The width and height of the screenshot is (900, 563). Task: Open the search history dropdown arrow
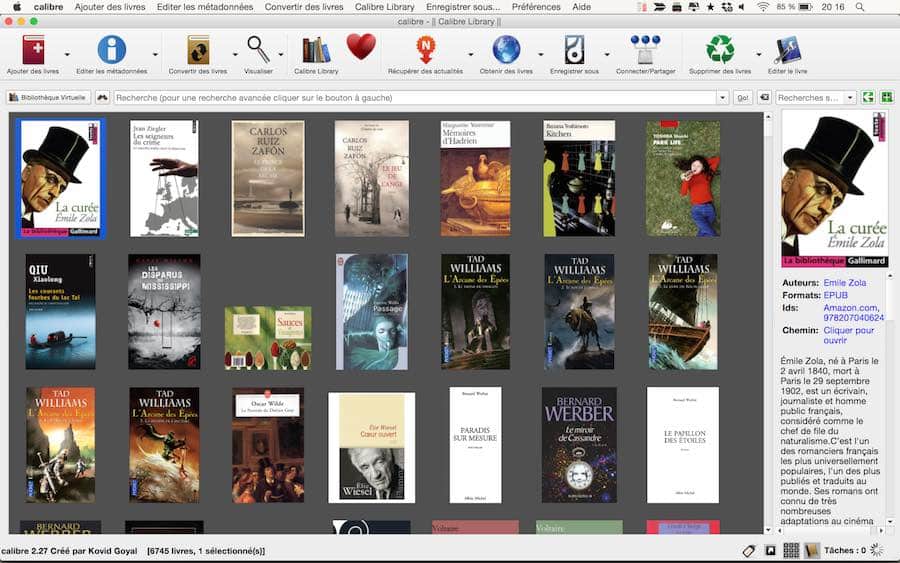[x=723, y=98]
